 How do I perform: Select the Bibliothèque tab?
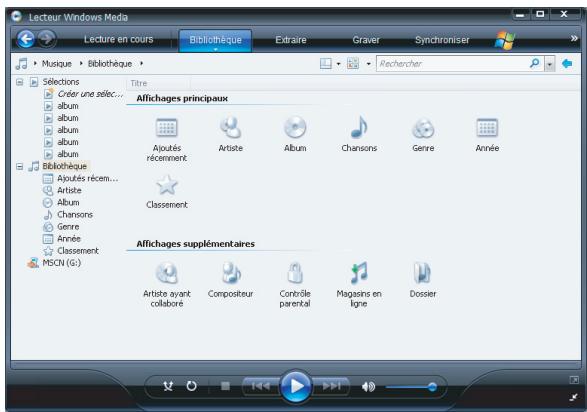coord(215,40)
